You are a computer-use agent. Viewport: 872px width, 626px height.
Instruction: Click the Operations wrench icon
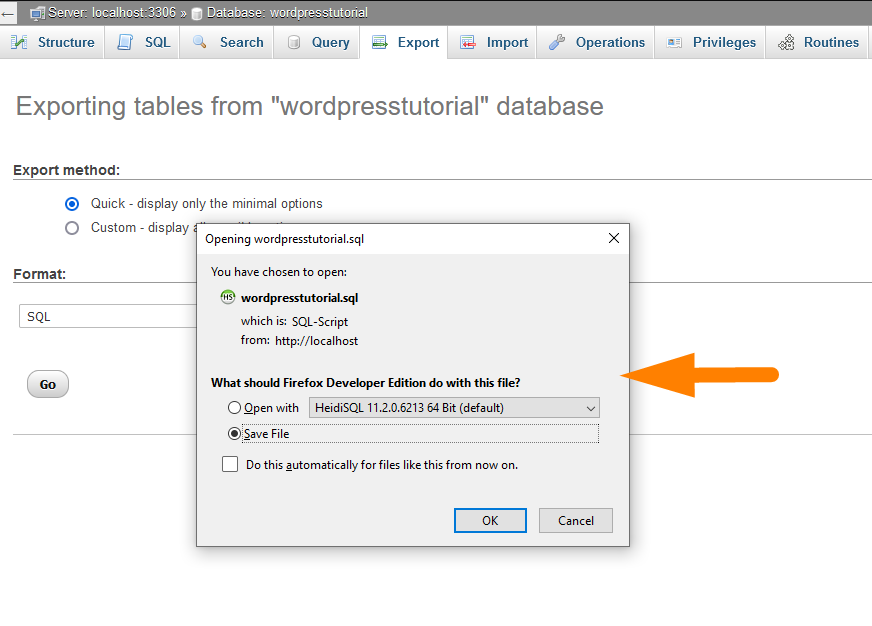click(x=557, y=42)
